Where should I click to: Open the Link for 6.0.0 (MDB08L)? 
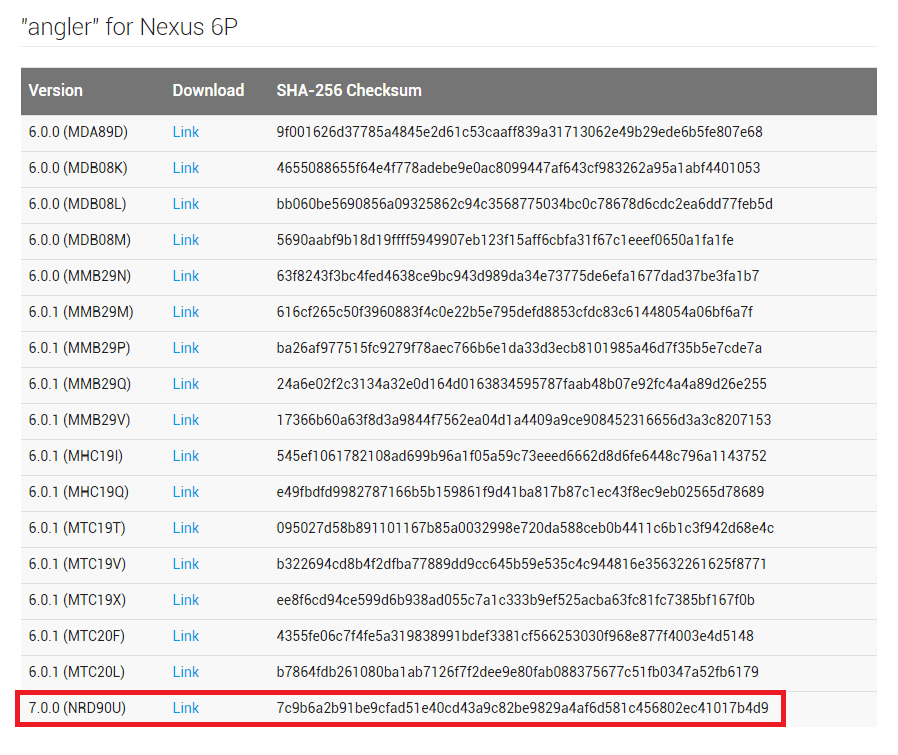click(x=186, y=205)
